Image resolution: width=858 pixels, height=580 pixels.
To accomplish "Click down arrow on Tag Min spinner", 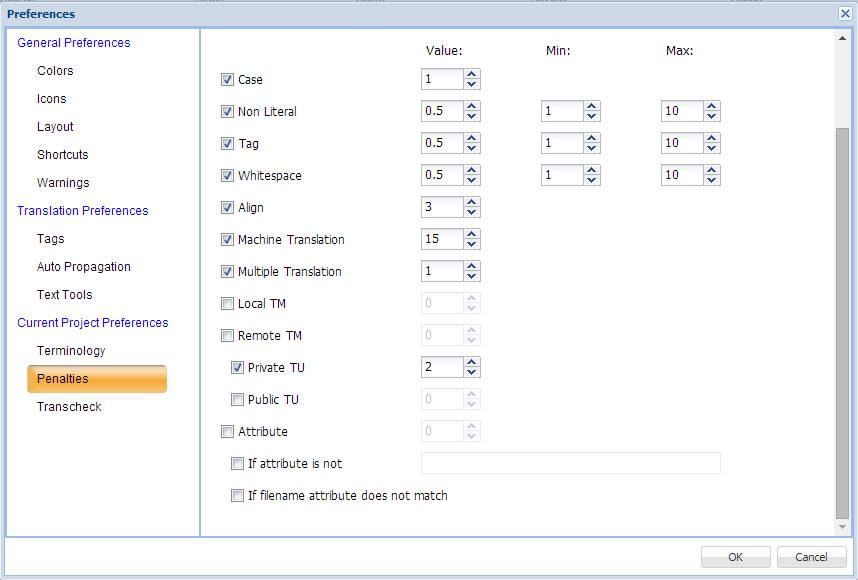I will 591,148.
